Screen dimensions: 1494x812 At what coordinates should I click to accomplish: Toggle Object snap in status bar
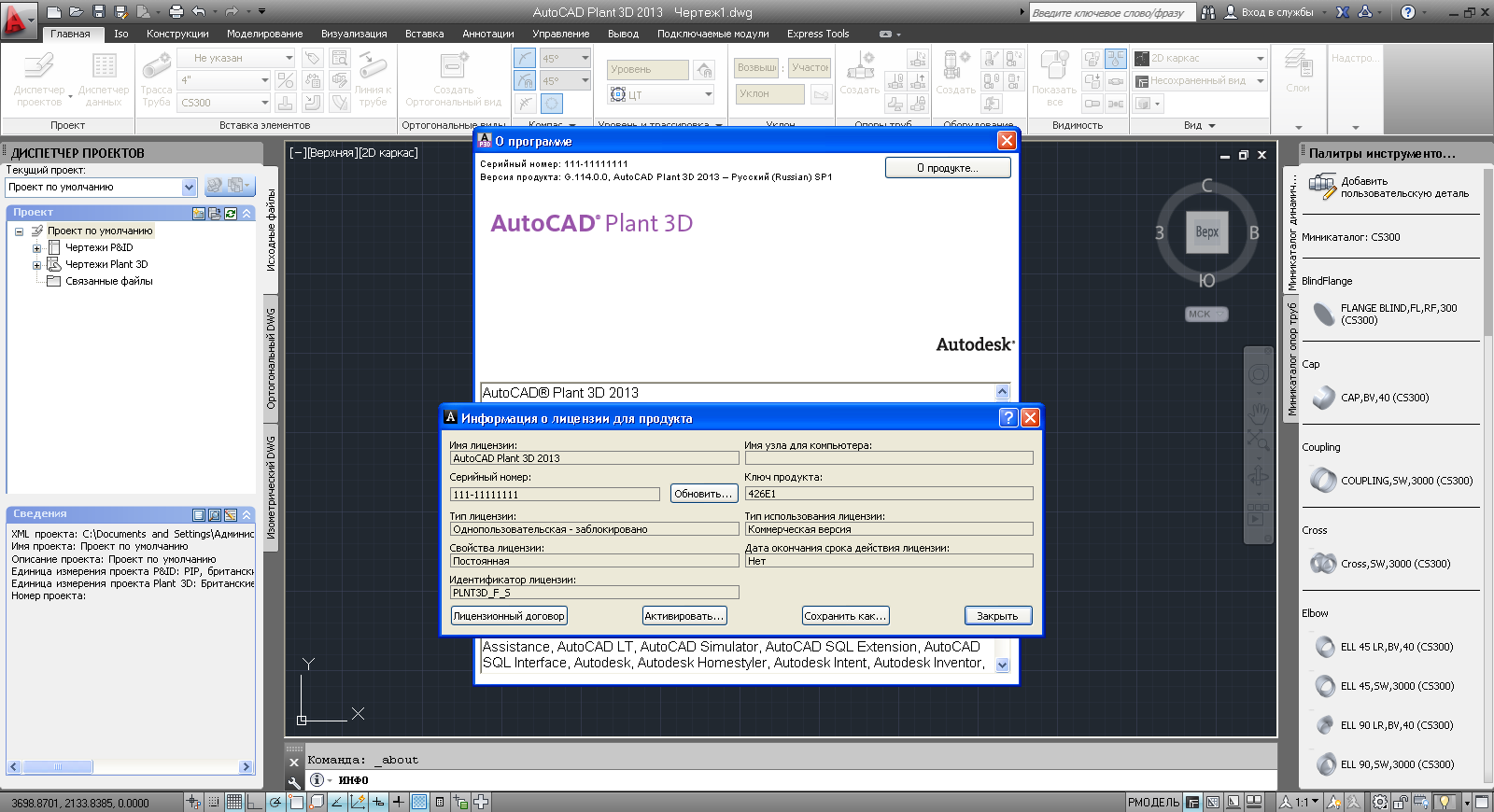click(x=296, y=802)
